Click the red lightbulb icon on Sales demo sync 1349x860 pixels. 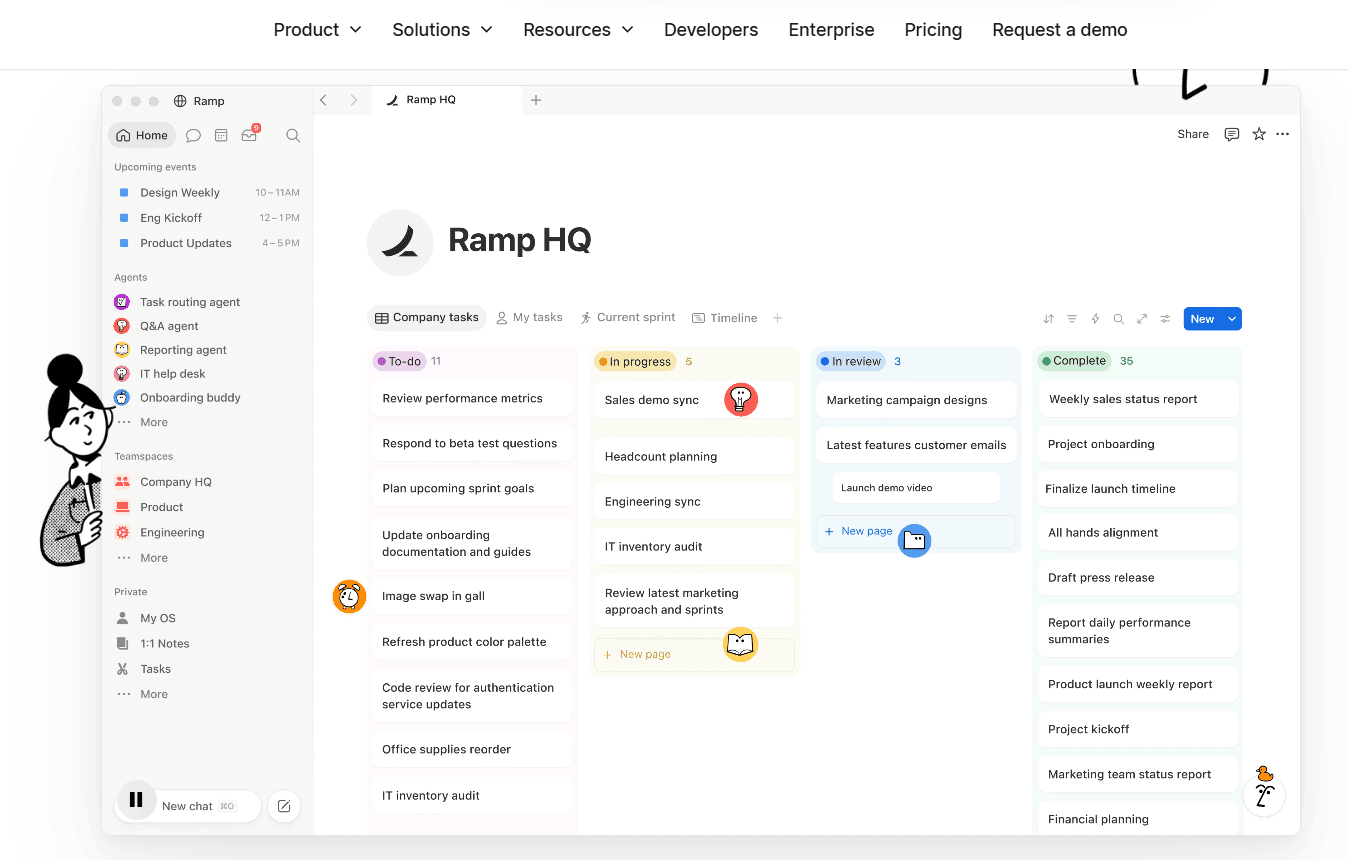click(741, 400)
